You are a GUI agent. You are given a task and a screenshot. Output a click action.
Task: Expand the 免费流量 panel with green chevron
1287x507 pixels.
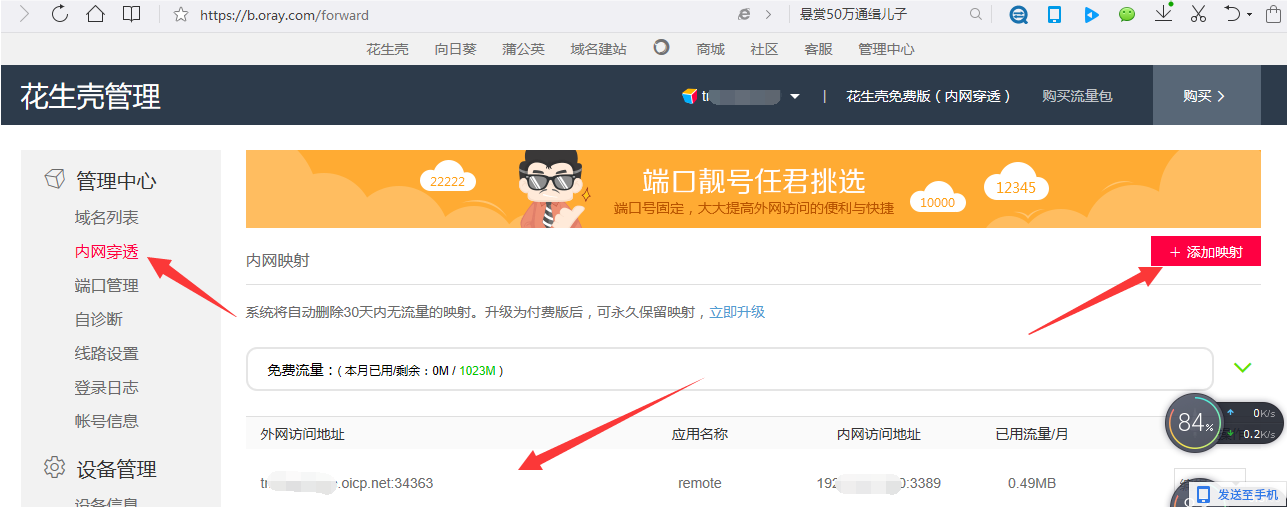click(x=1242, y=368)
